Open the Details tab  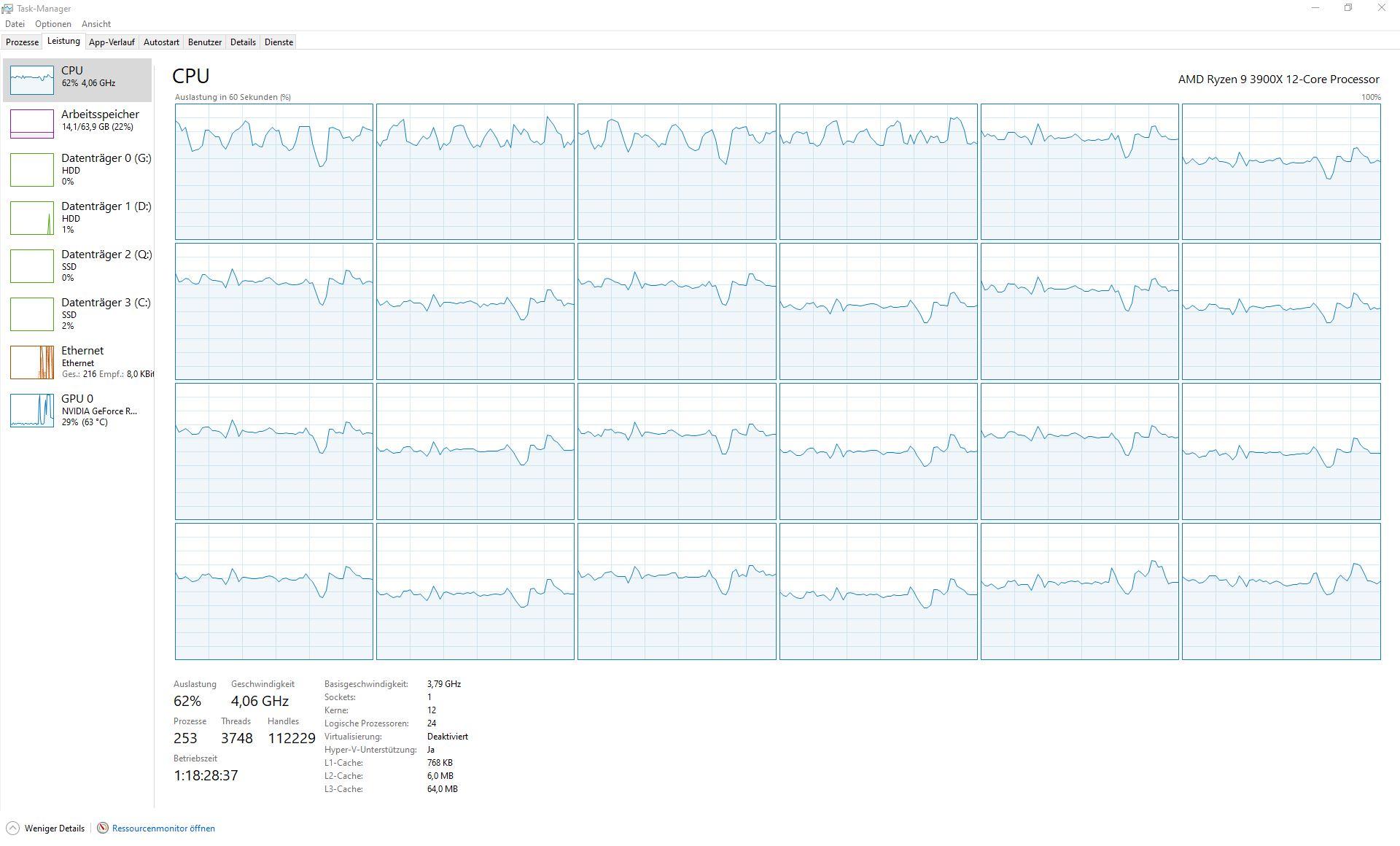click(243, 42)
